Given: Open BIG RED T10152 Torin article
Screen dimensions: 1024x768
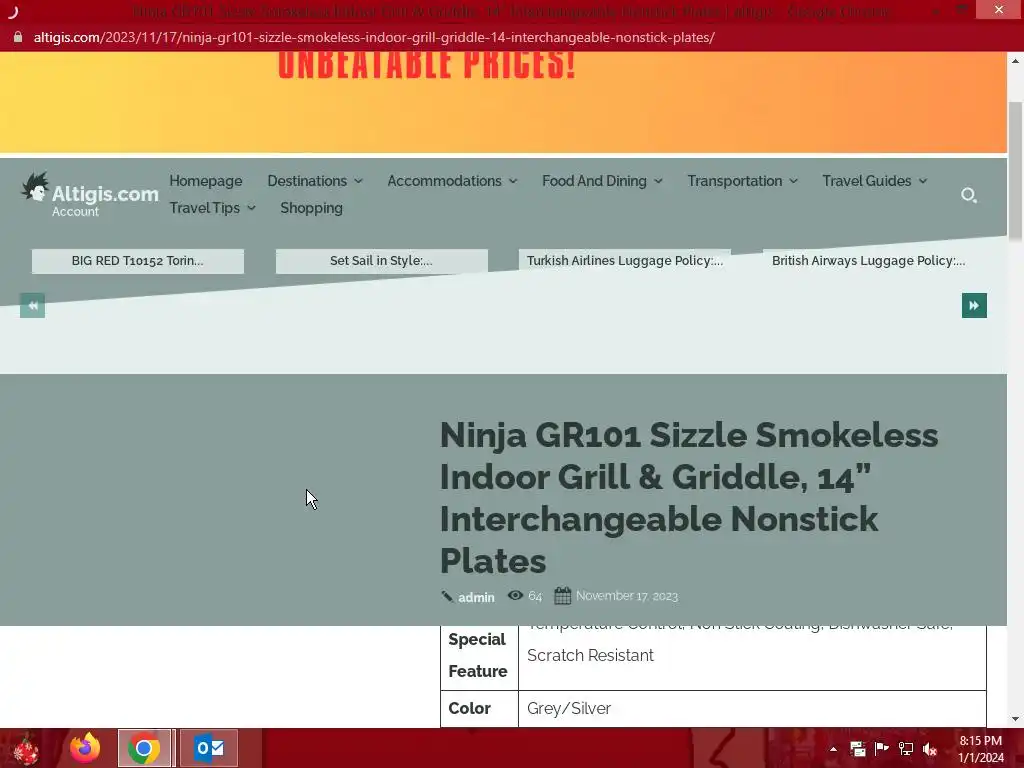Looking at the screenshot, I should click(x=138, y=261).
